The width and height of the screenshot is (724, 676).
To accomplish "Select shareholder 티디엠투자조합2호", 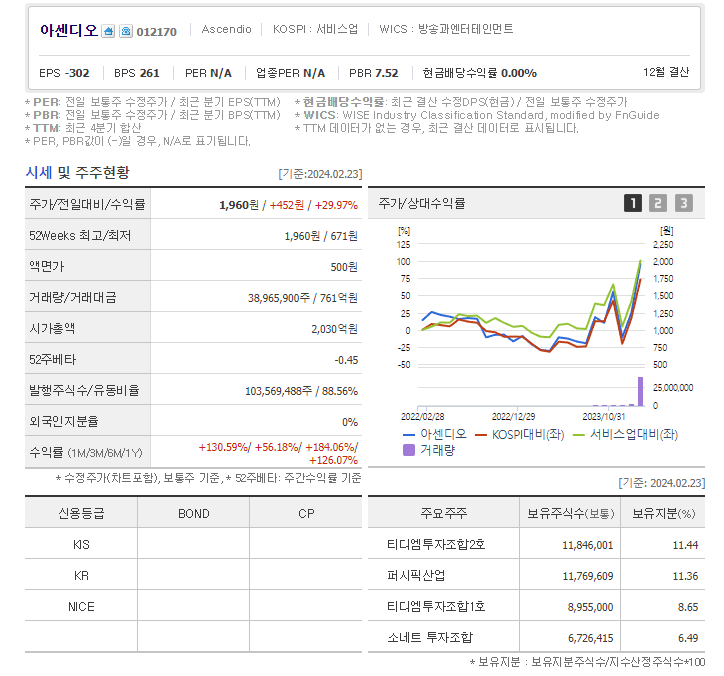I will click(x=436, y=544).
